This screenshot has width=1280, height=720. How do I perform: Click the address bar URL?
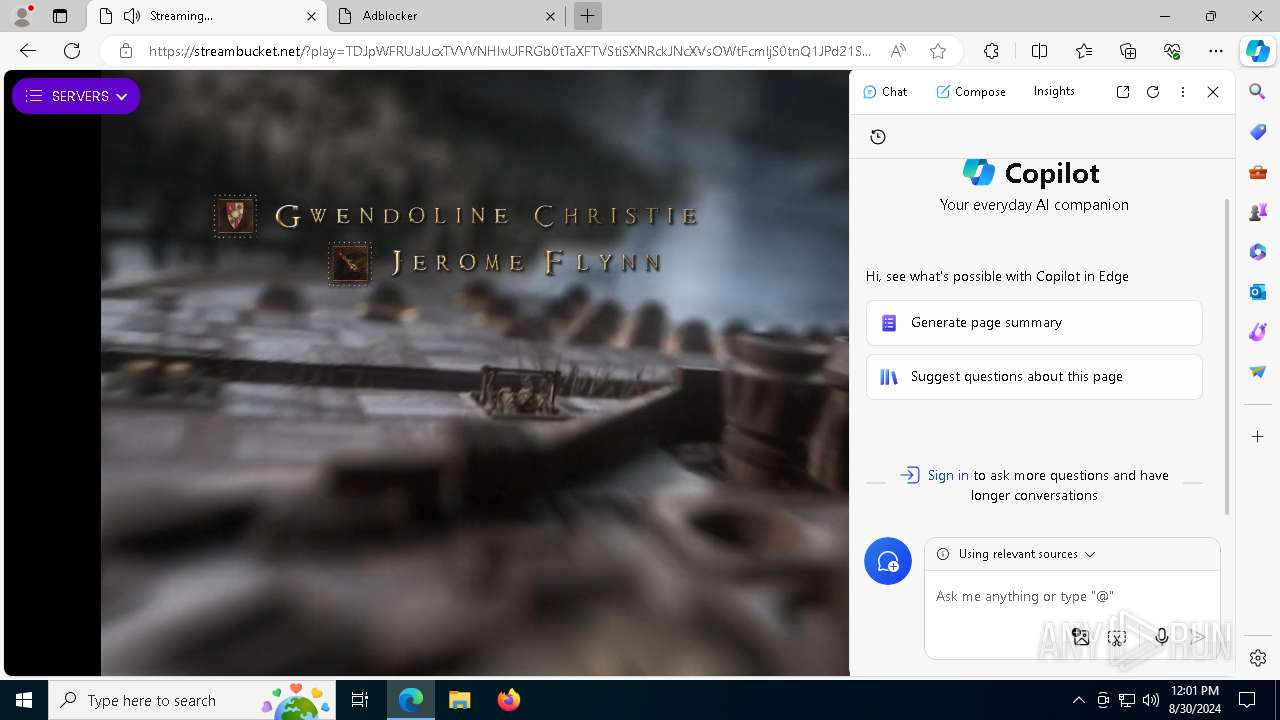[510, 51]
